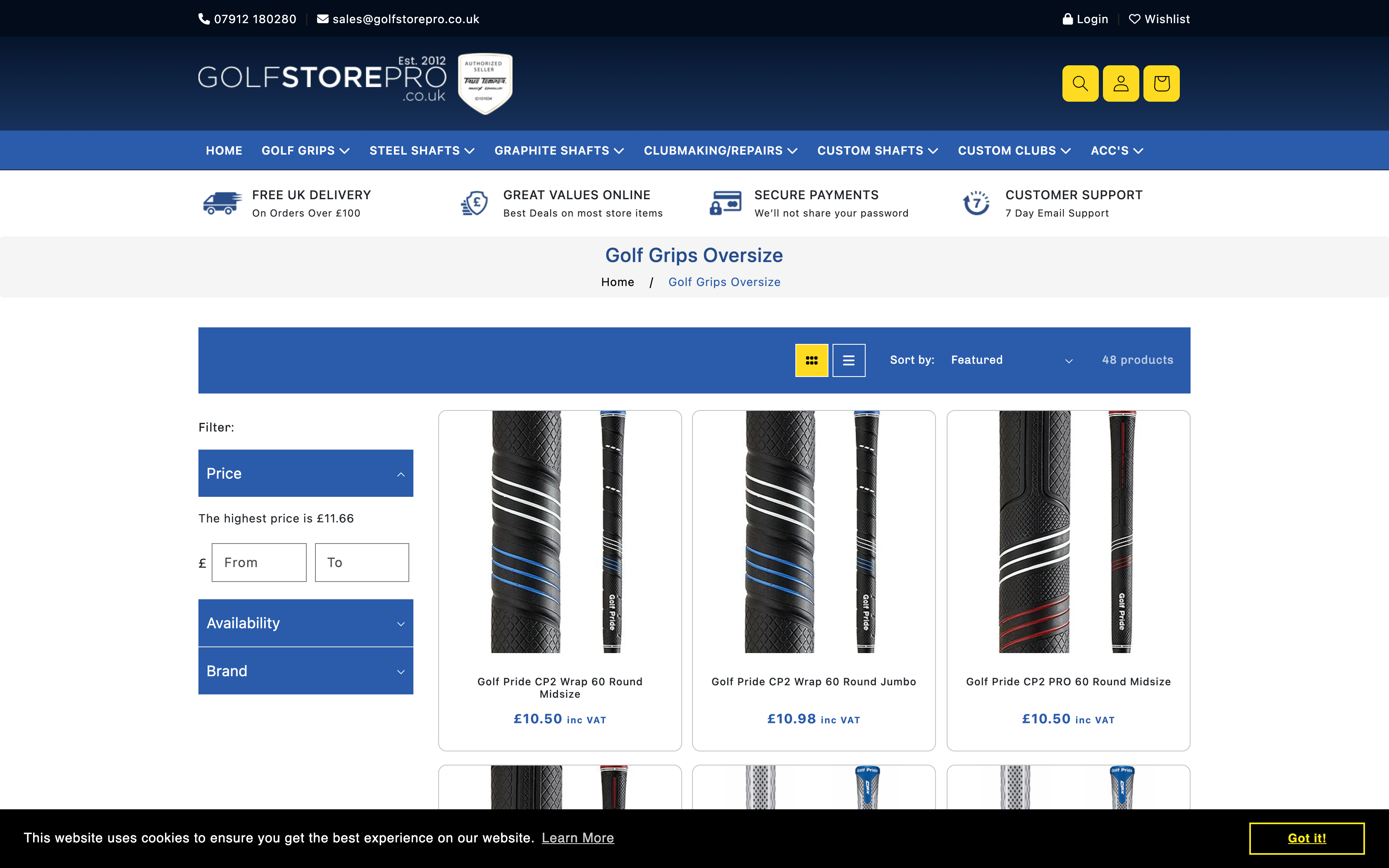Click the sales@golfstorepro.co.uk email link
The image size is (1389, 868).
406,19
